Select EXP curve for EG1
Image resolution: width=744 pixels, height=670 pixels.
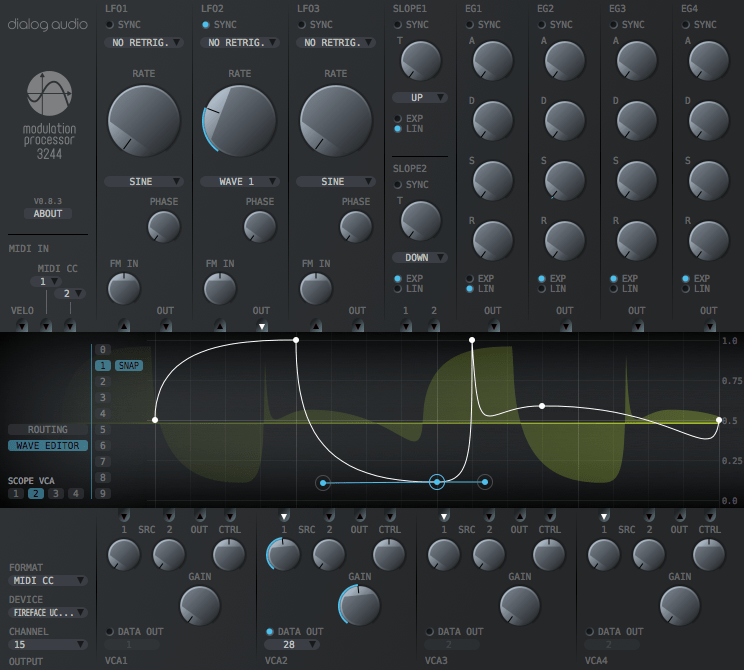click(470, 279)
